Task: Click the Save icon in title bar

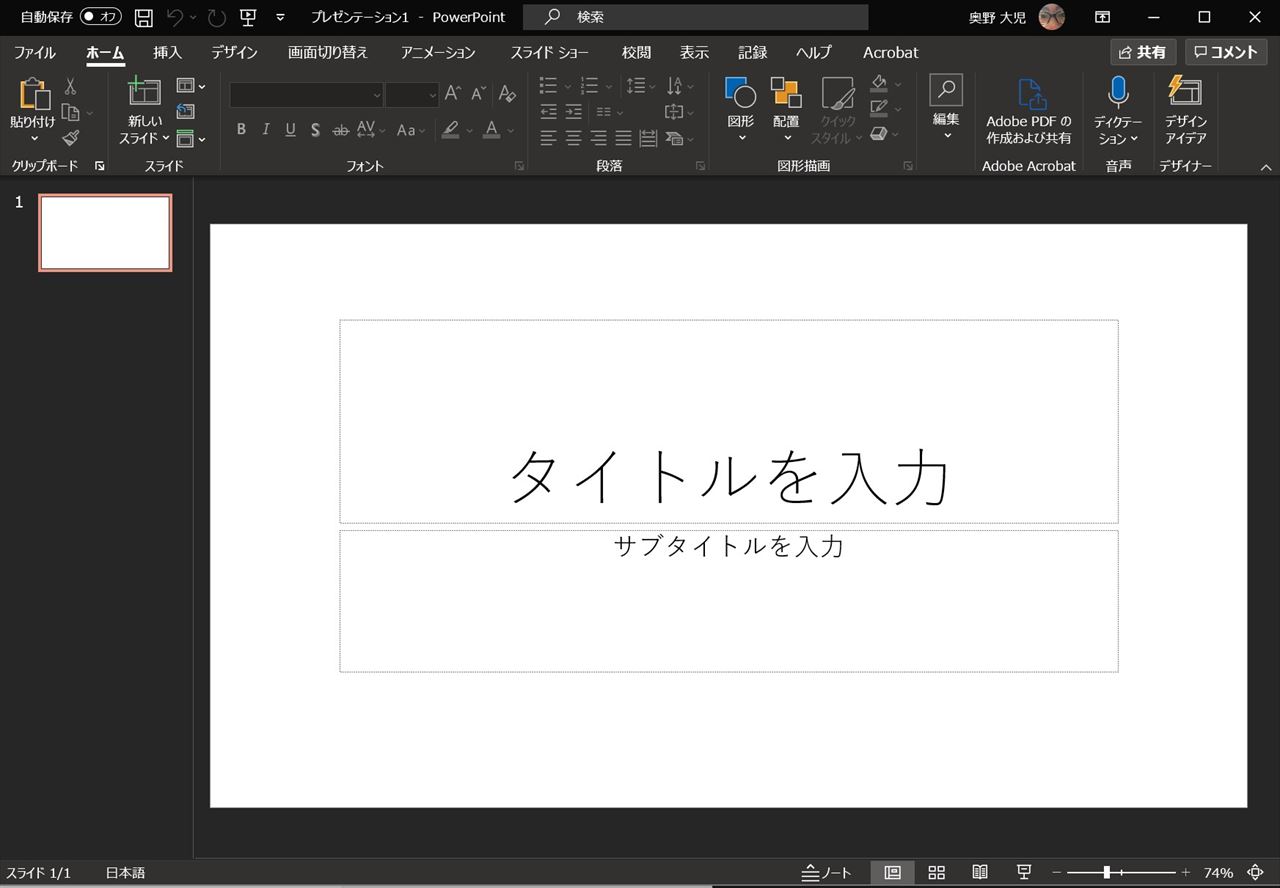Action: [144, 17]
